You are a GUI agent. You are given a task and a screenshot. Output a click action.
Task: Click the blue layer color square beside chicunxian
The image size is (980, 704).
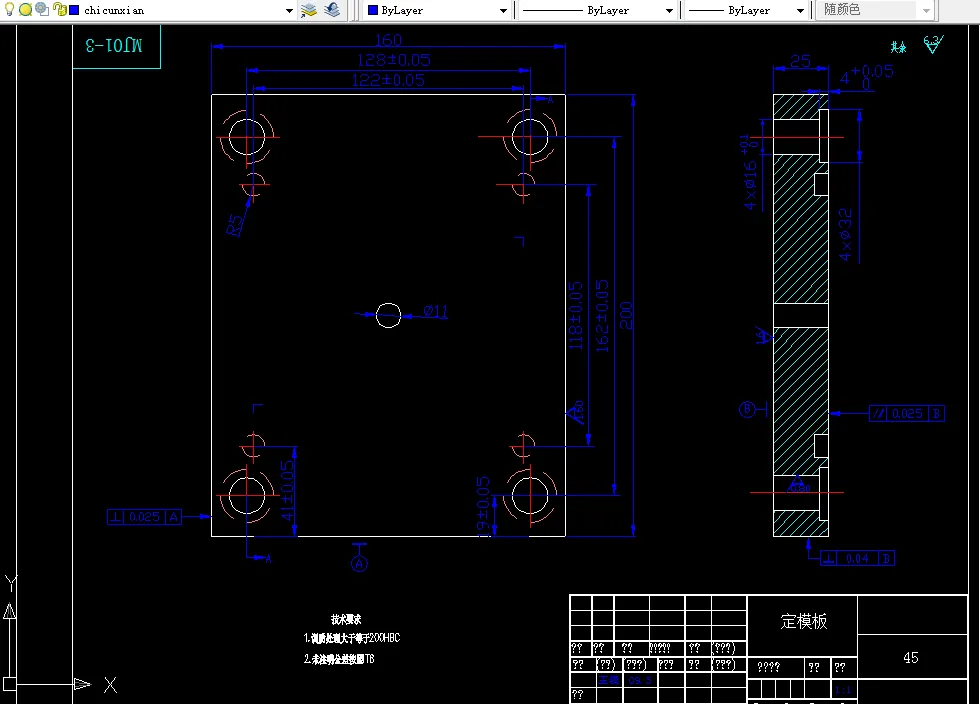click(74, 10)
